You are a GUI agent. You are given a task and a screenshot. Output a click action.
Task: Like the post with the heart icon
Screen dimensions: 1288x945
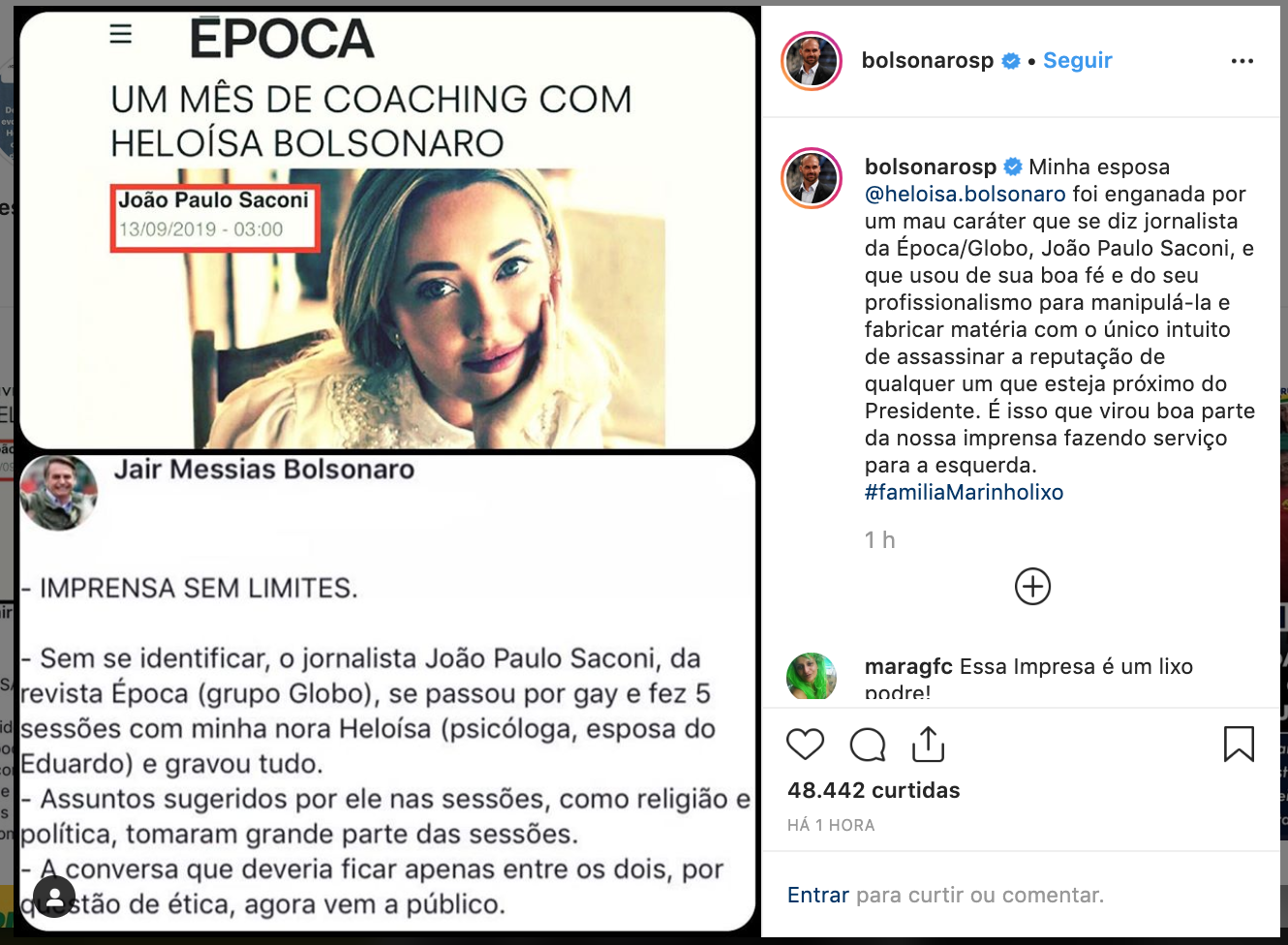tap(805, 745)
